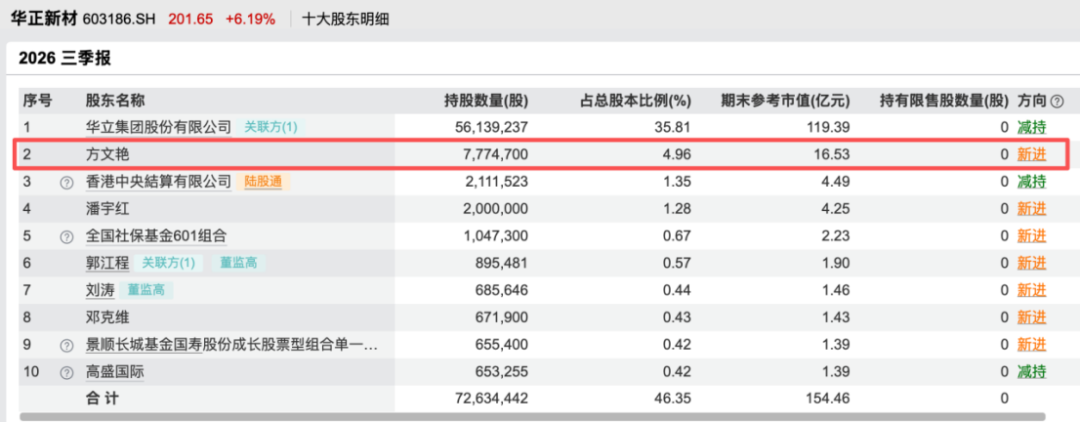Click the stock code 603186.SH
The width and height of the screenshot is (1080, 422).
point(121,19)
